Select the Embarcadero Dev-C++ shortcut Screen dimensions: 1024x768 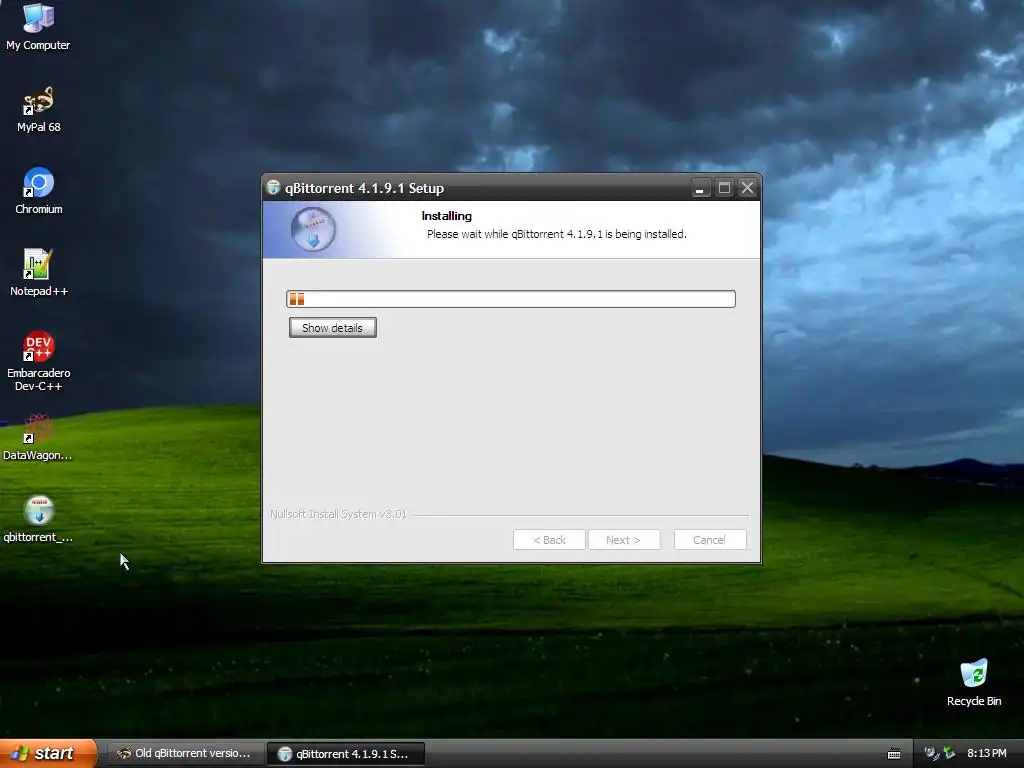pyautogui.click(x=38, y=360)
